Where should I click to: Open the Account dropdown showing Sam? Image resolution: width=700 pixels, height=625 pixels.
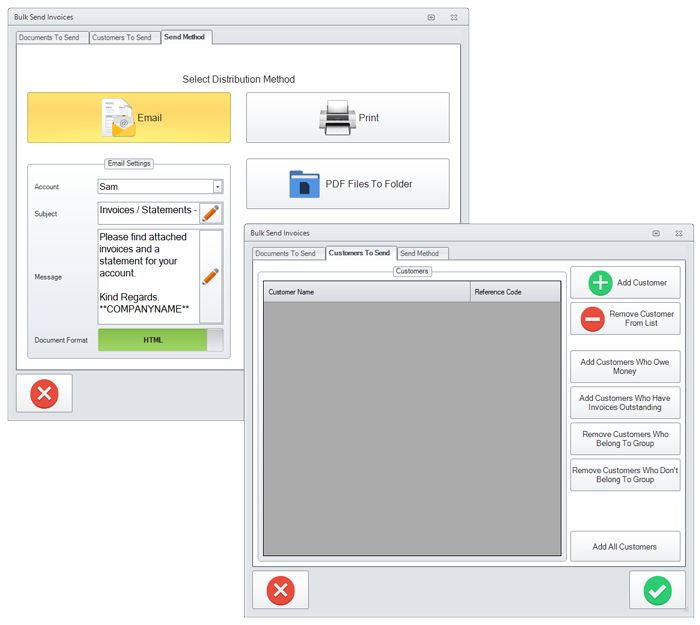217,187
